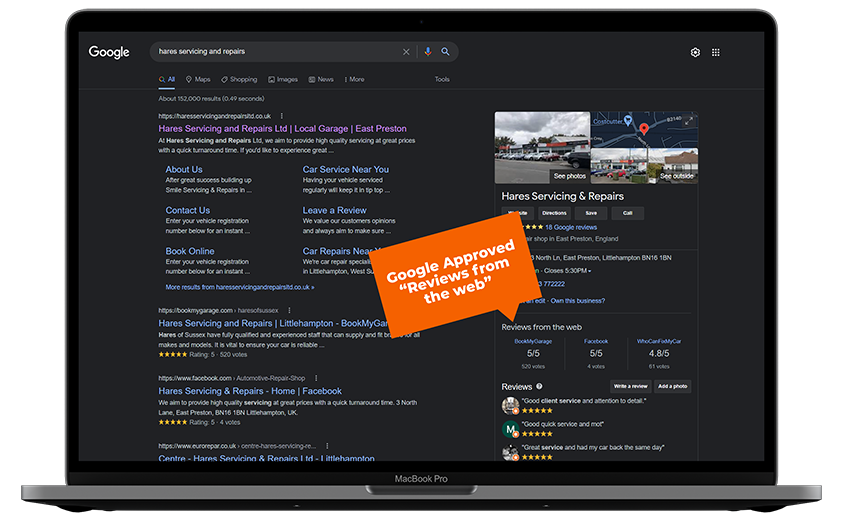The width and height of the screenshot is (843, 520).
Task: Open options dots beside haresservicingandrepairsltd.co.uk URL
Action: point(282,116)
